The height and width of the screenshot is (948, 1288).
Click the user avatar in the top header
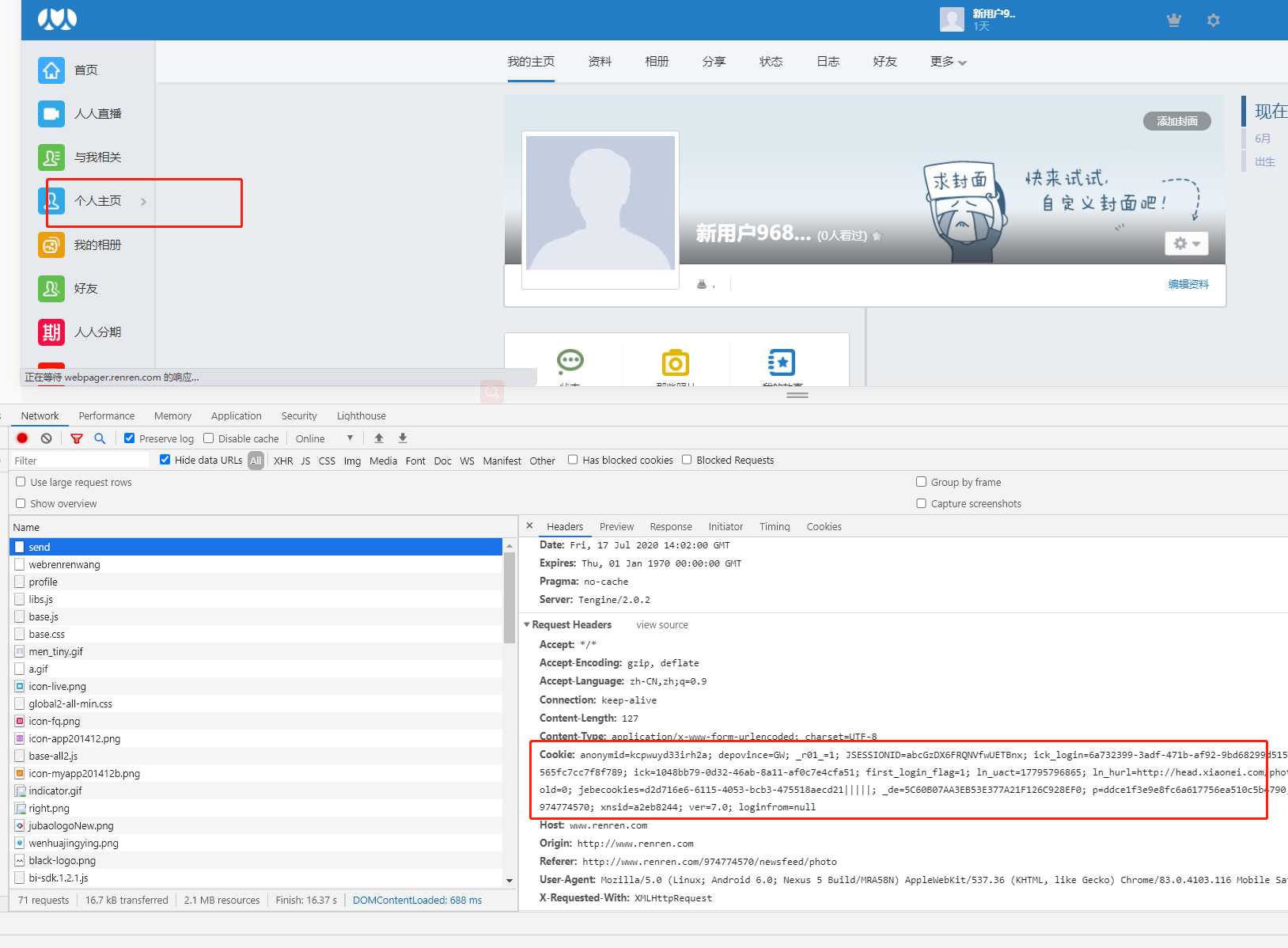952,19
